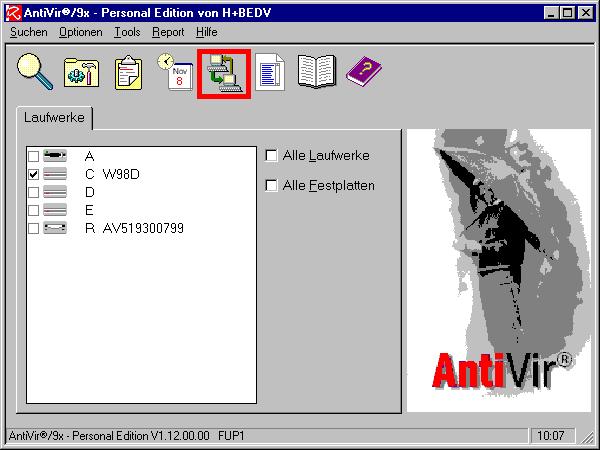Open the open book icon
The image size is (600, 450).
[x=316, y=72]
